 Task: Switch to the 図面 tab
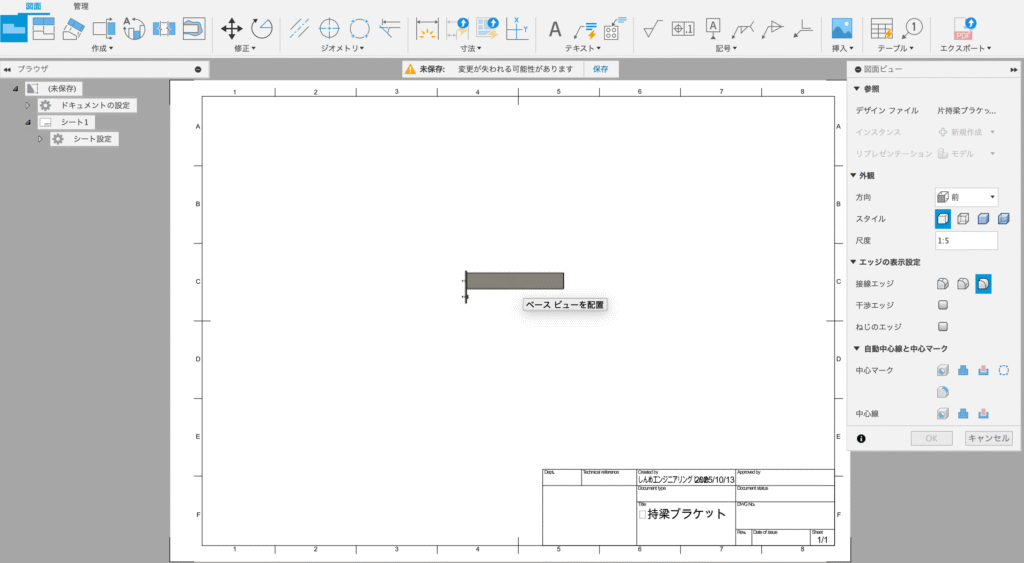(33, 7)
